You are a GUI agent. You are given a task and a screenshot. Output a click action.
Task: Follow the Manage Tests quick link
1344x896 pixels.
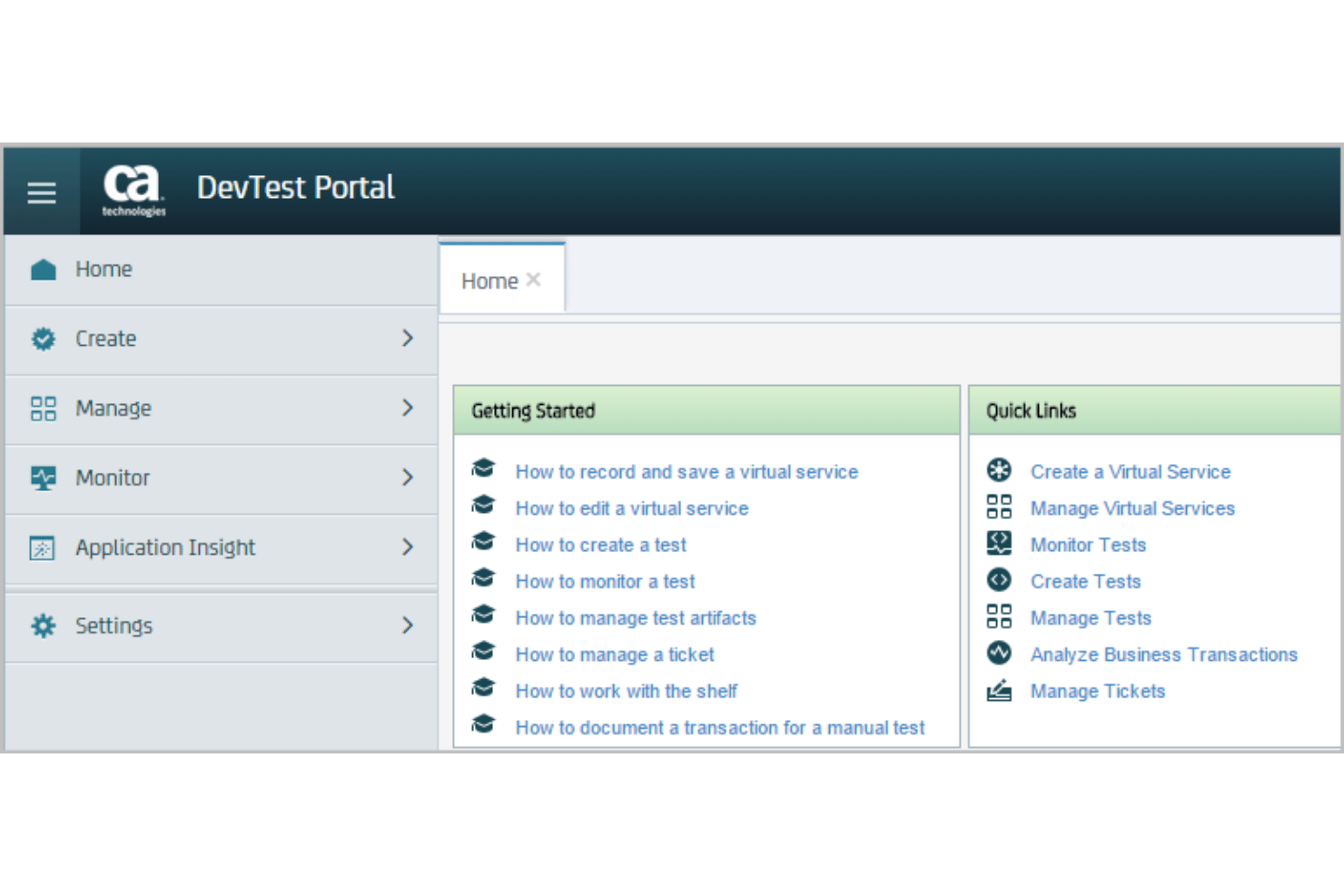point(1091,618)
